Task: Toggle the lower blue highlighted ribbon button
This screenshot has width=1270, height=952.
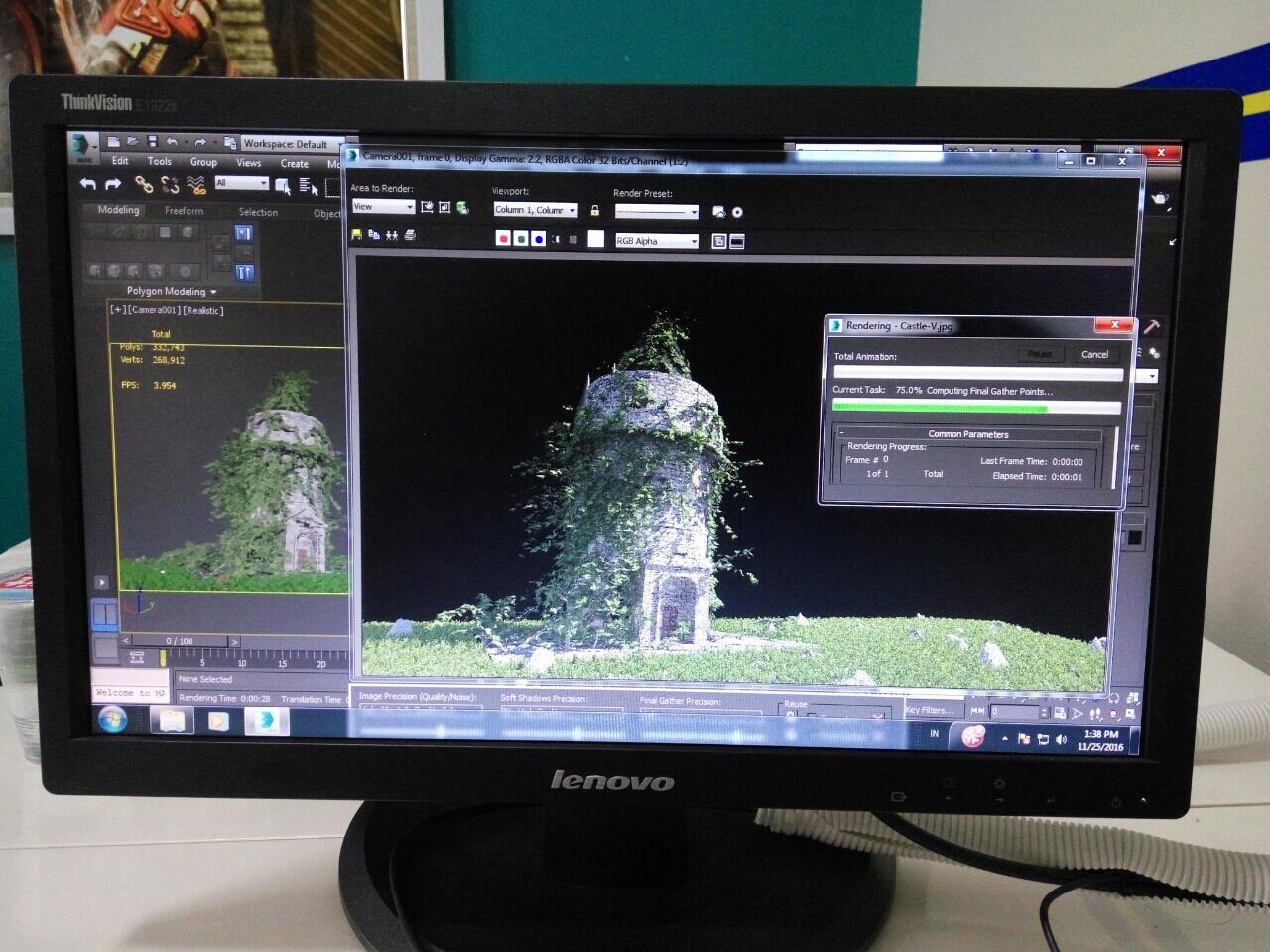Action: (243, 272)
